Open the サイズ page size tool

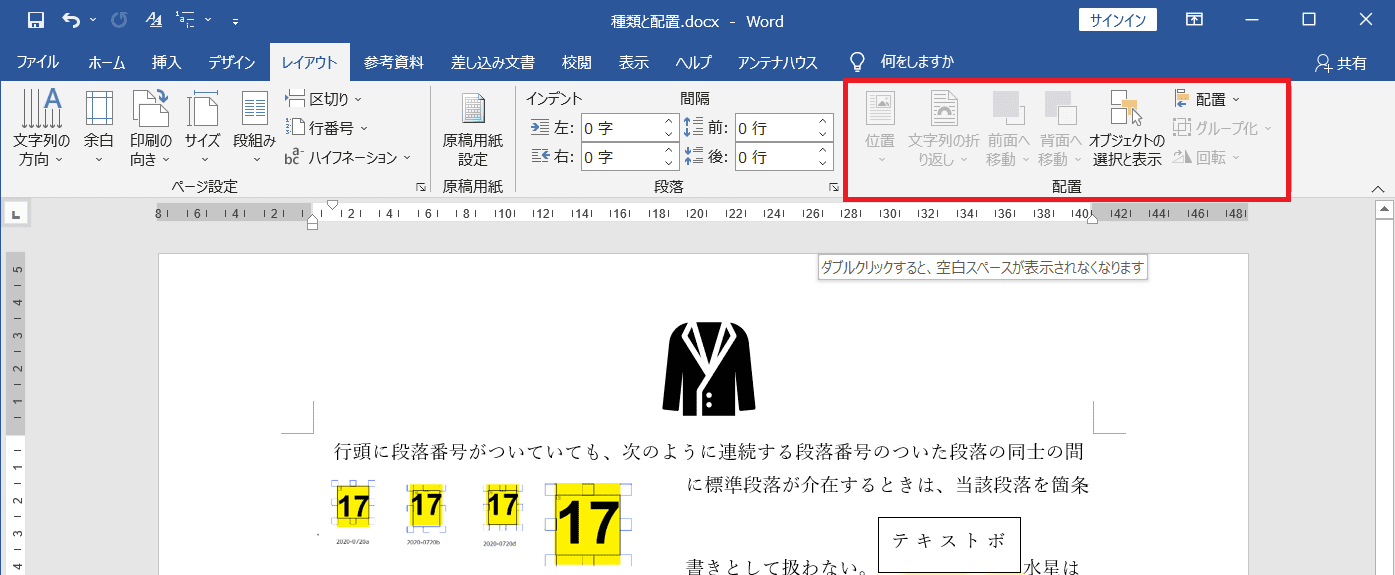coord(203,128)
